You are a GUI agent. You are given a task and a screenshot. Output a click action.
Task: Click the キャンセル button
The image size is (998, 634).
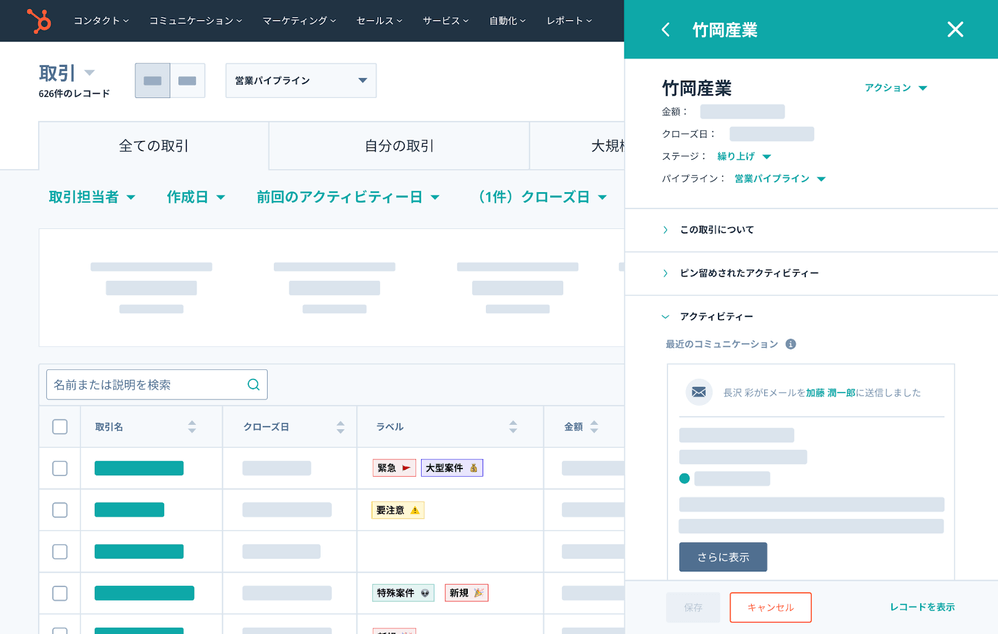click(x=770, y=607)
